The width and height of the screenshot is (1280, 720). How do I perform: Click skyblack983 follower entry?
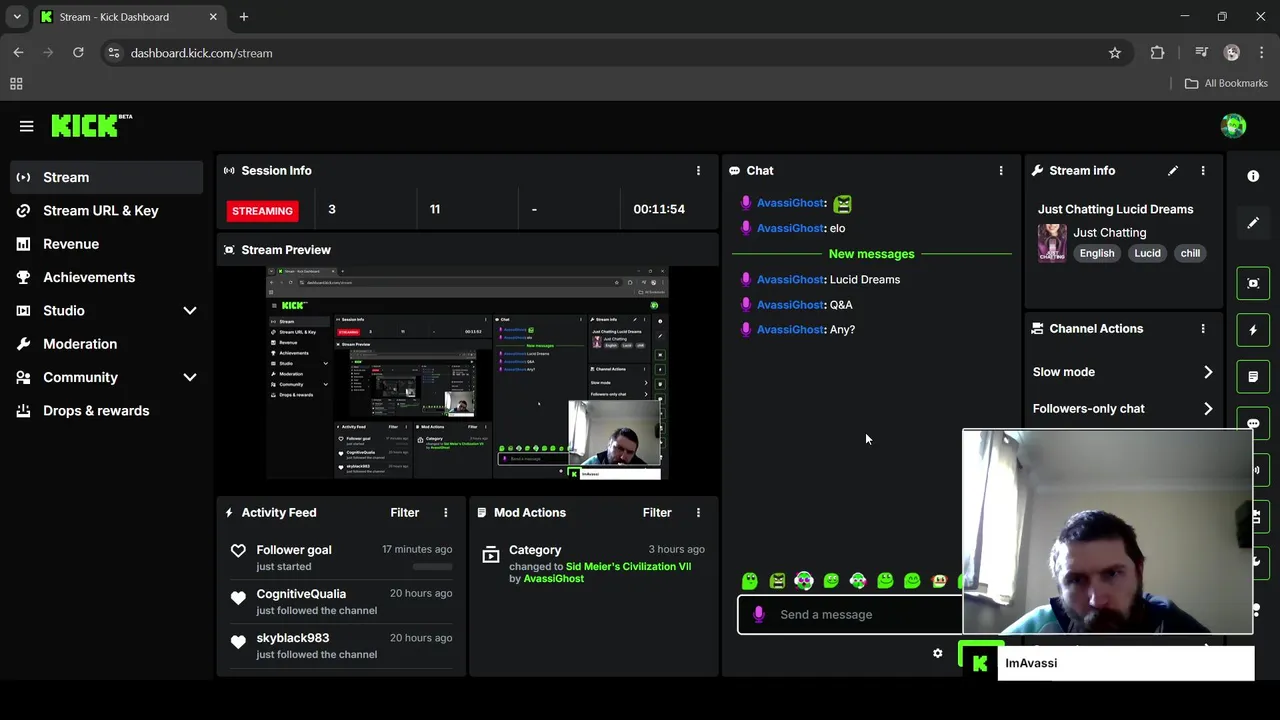341,646
